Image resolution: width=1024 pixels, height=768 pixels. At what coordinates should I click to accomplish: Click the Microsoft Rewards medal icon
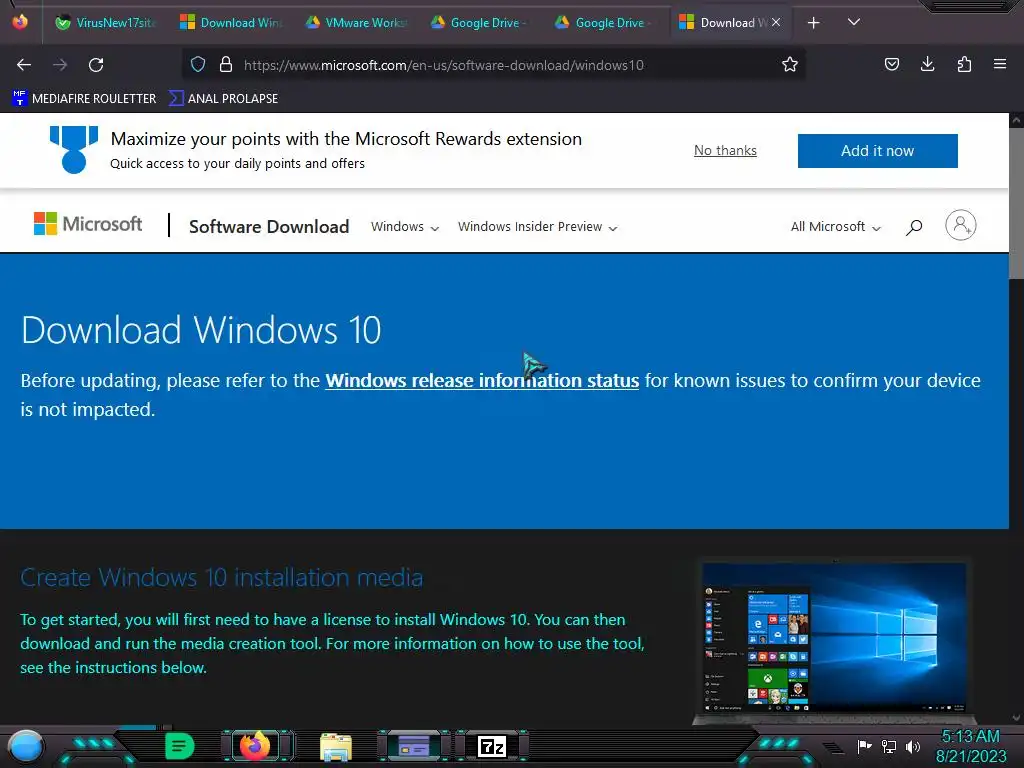pos(74,150)
